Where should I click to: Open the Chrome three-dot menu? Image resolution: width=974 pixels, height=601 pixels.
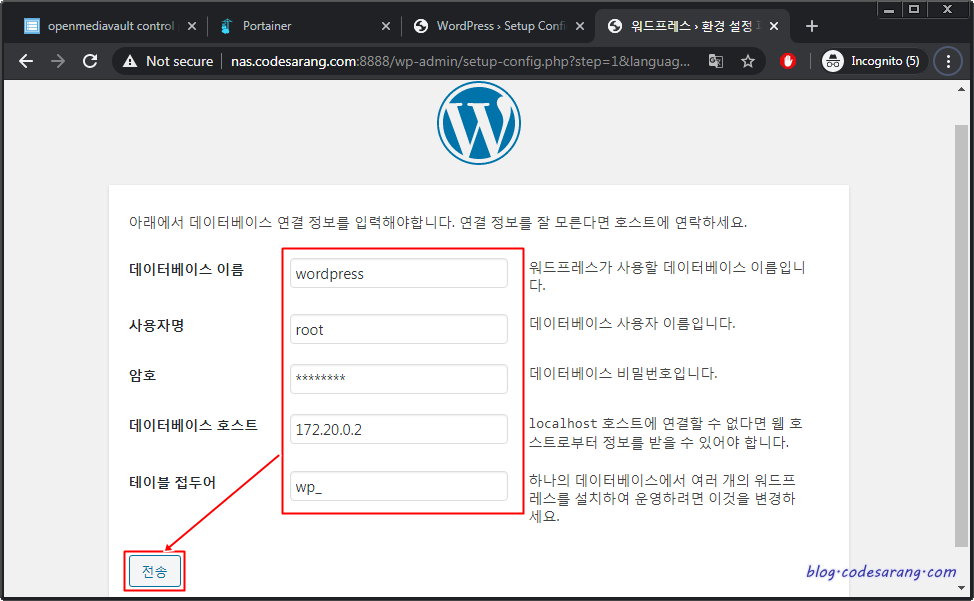click(x=948, y=61)
